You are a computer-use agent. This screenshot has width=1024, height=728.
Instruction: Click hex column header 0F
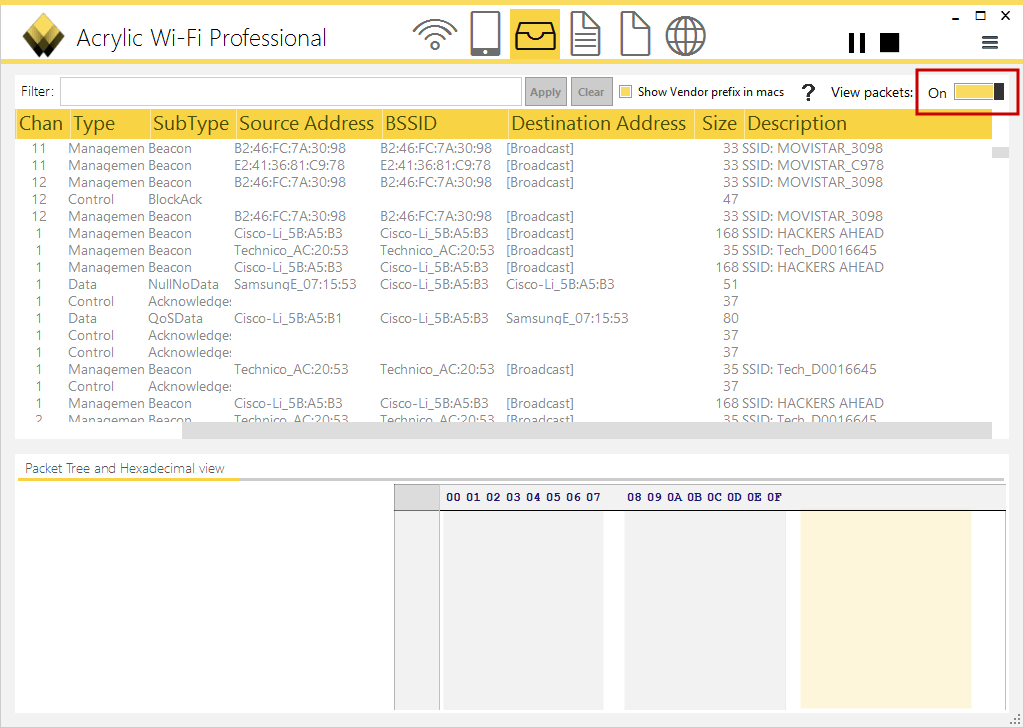click(x=775, y=497)
